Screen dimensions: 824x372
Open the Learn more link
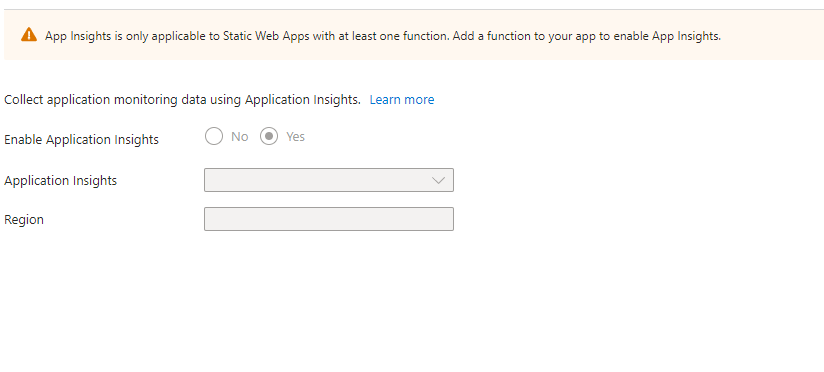point(402,100)
